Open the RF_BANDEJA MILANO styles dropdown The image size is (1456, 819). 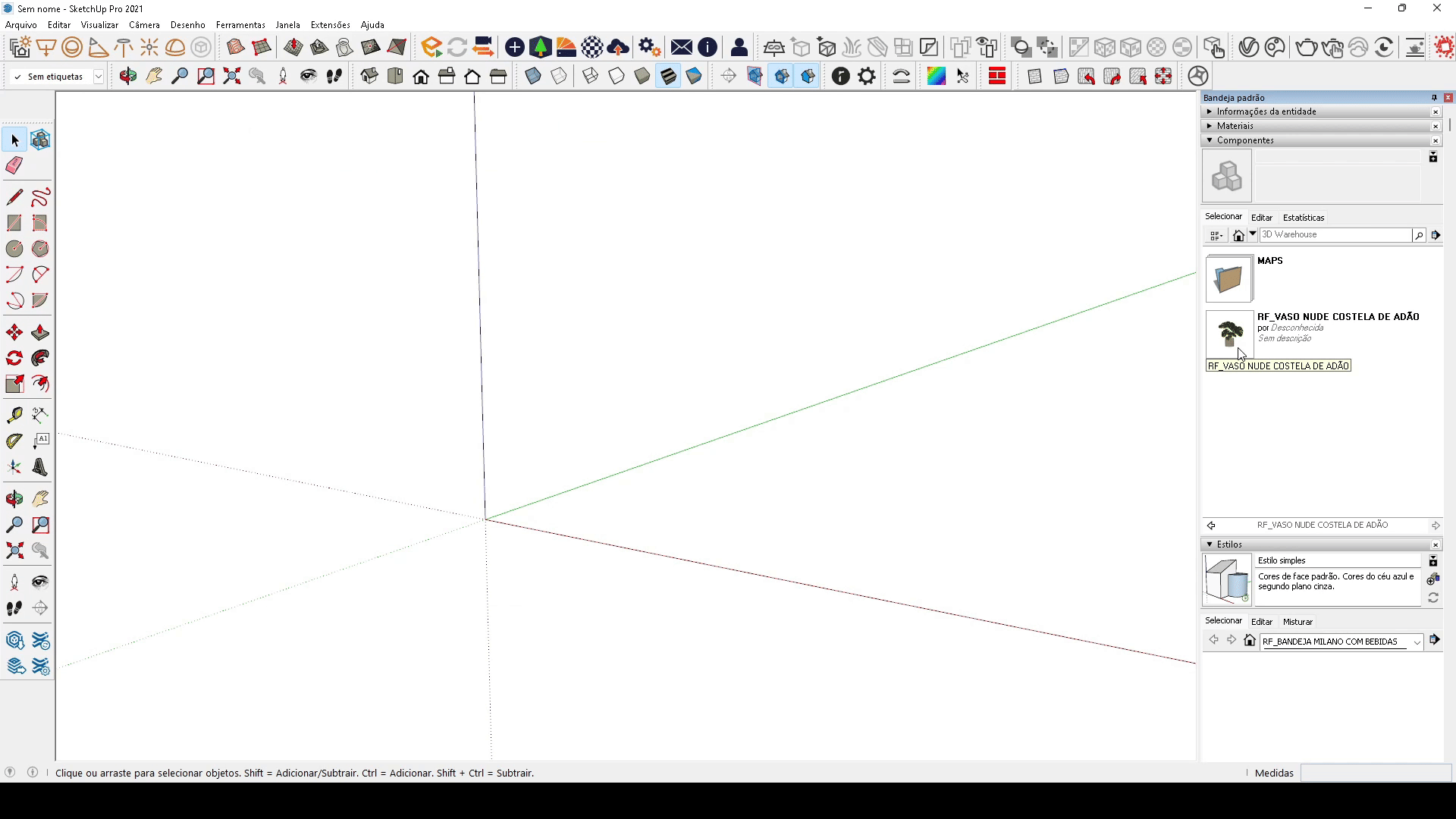(x=1417, y=642)
